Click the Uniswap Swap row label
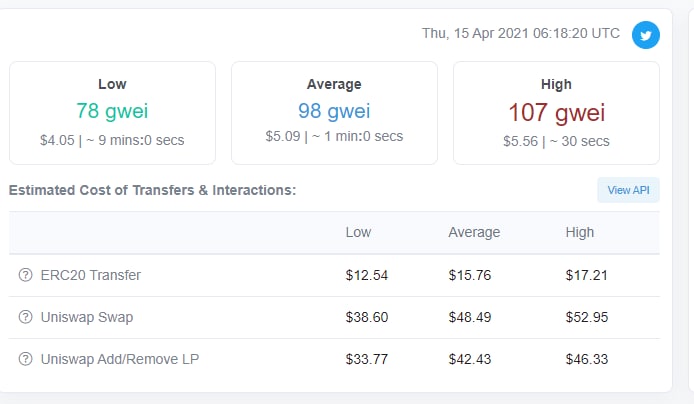 point(87,317)
